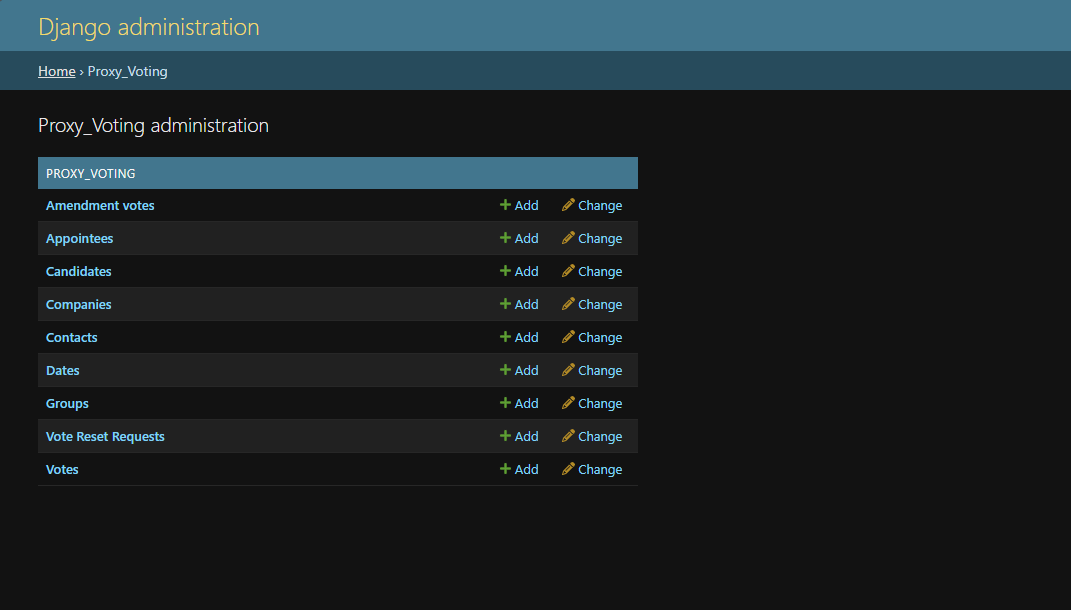
Task: Click Add text for Amendment votes
Action: (527, 206)
